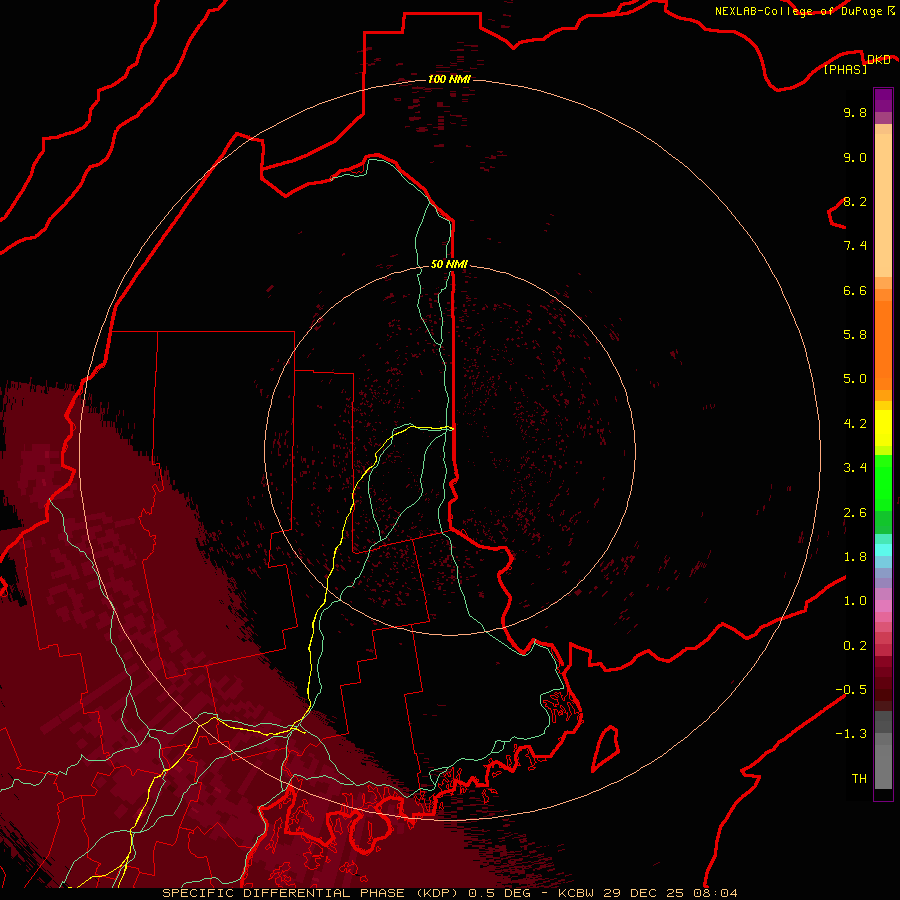
Task: Select the 1.8 value on color scale
Action: pyautogui.click(x=855, y=557)
